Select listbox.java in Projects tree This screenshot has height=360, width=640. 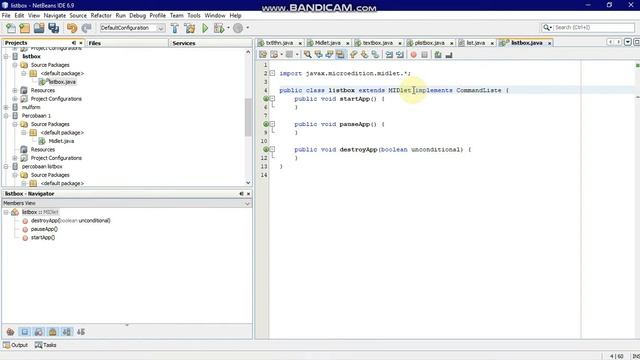[x=62, y=82]
